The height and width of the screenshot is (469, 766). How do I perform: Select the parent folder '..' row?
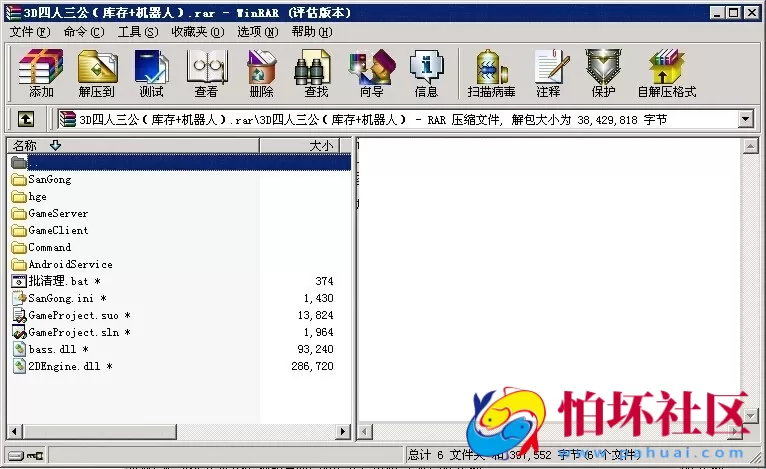(x=180, y=162)
